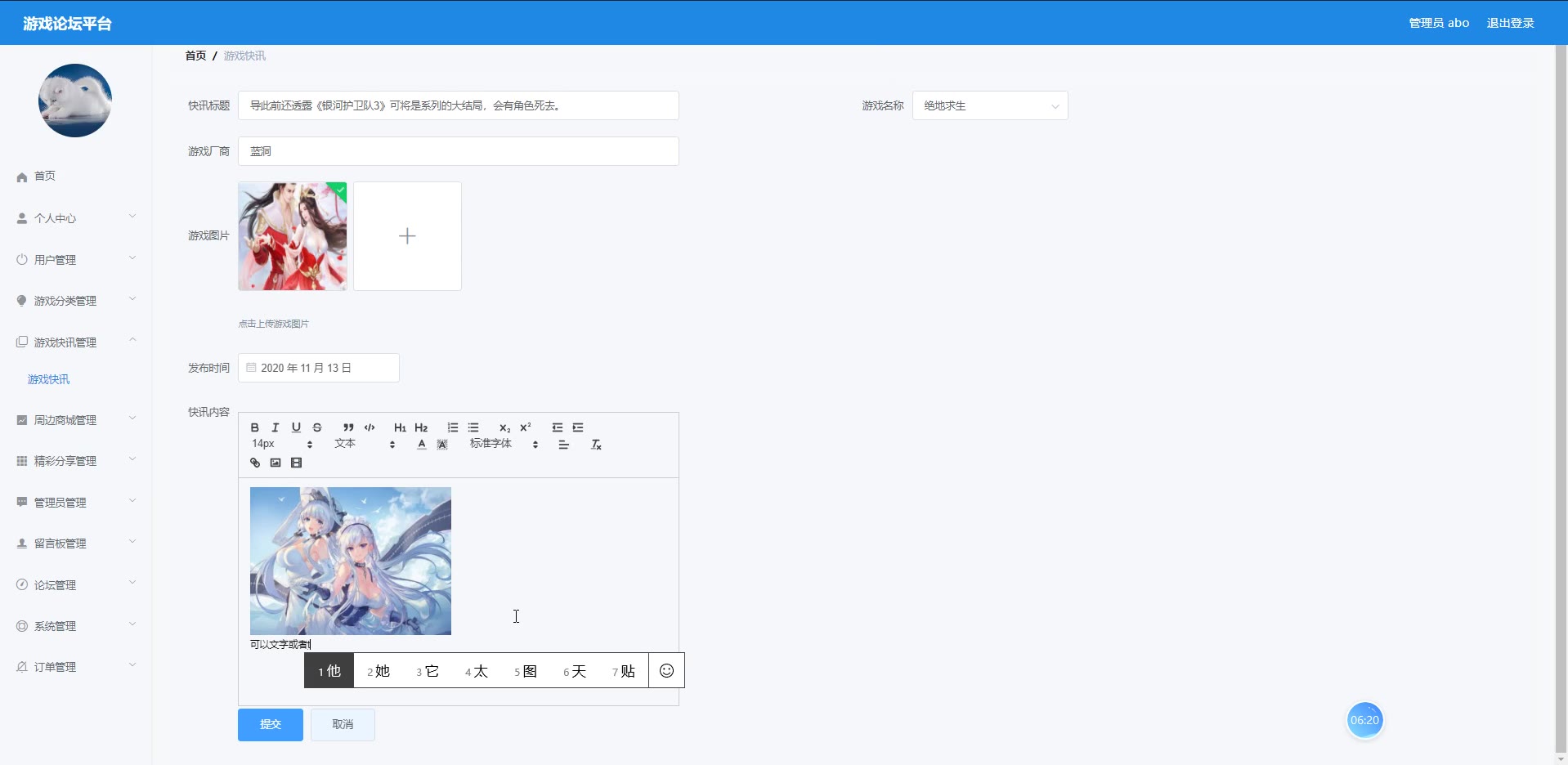Screen dimensions: 1568x765
Task: Click the 提交 submit button
Action: [271, 724]
